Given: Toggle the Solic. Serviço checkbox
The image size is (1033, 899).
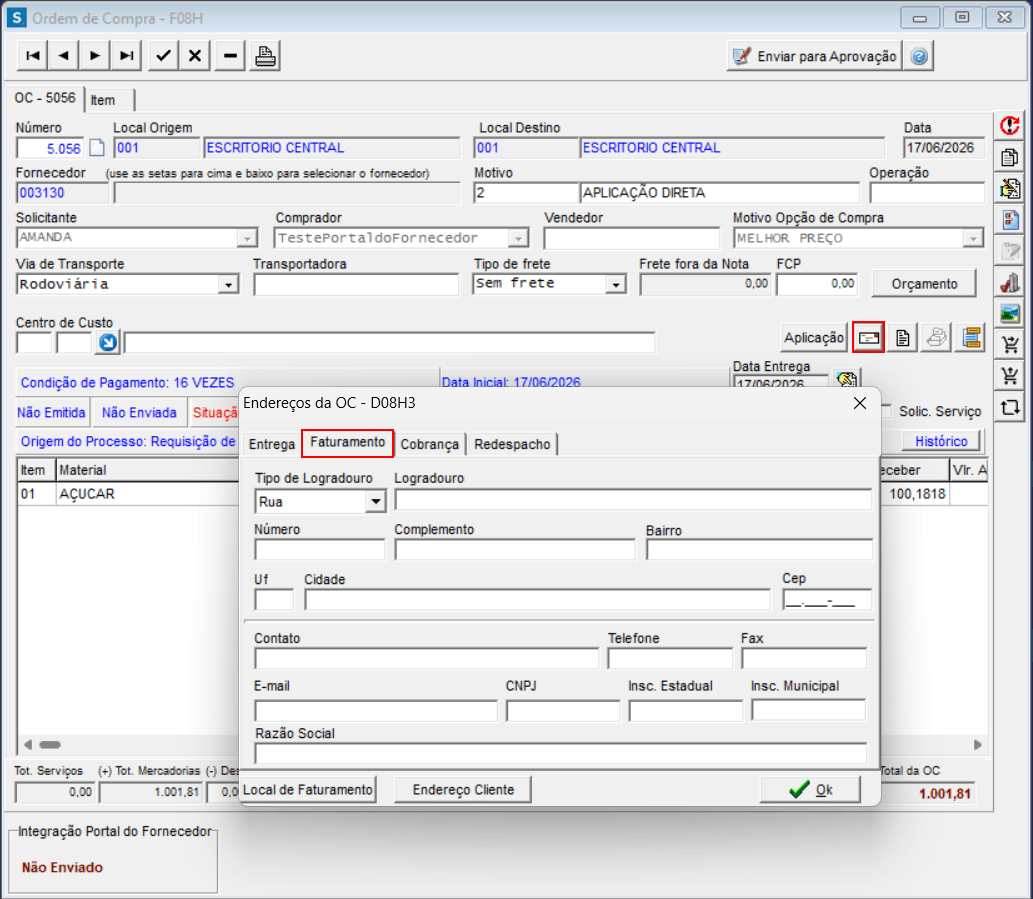Looking at the screenshot, I should click(885, 412).
